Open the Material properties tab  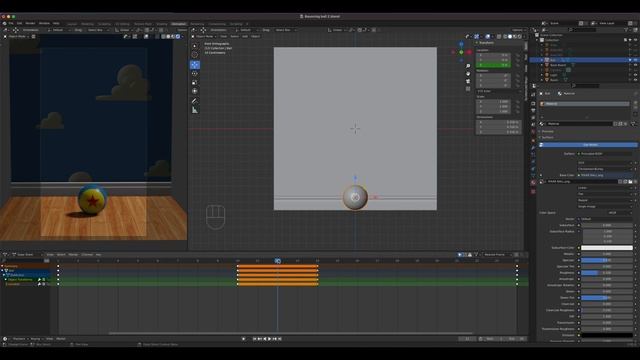[533, 183]
